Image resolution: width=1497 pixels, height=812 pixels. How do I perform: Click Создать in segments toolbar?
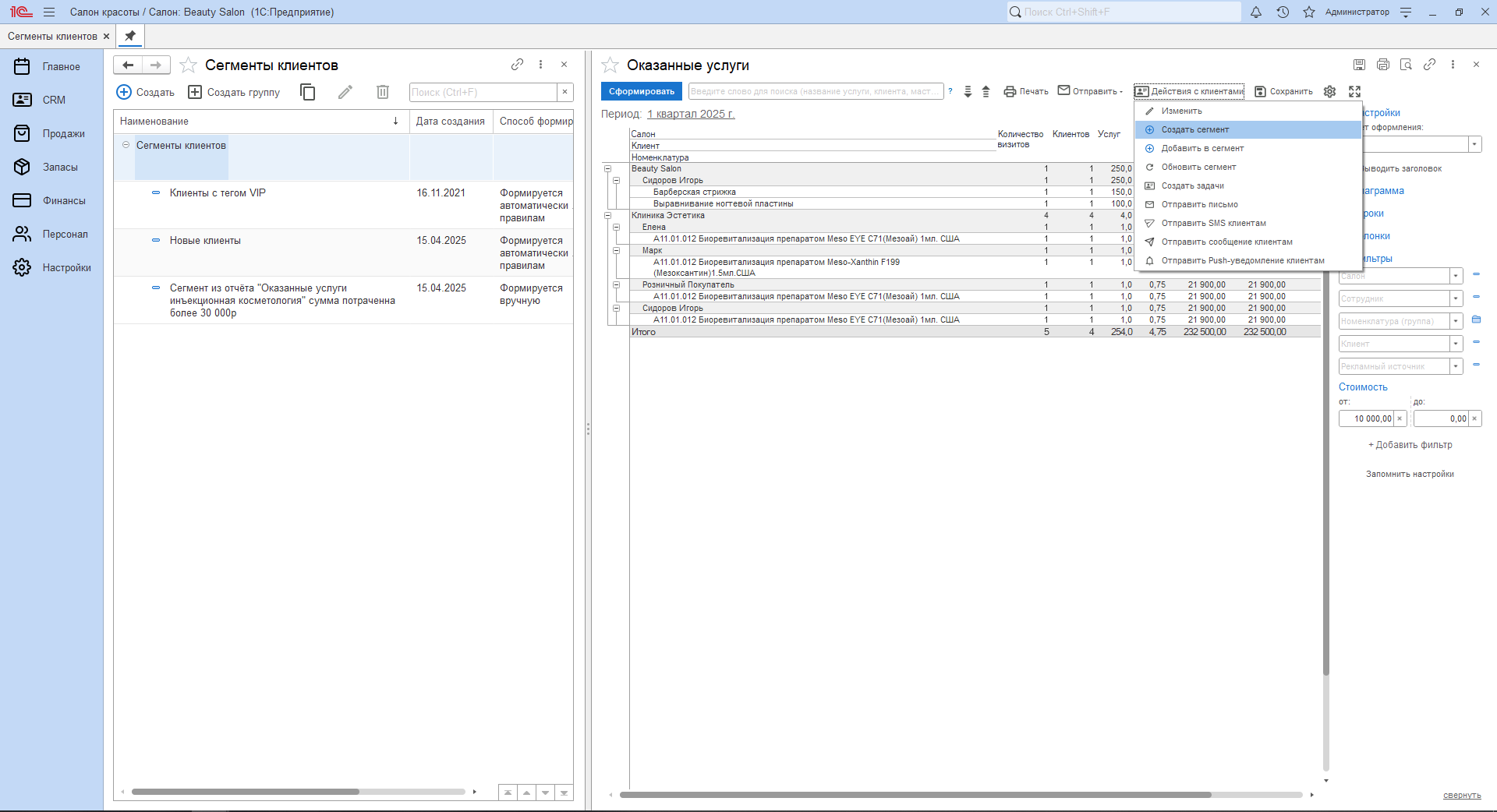click(146, 92)
